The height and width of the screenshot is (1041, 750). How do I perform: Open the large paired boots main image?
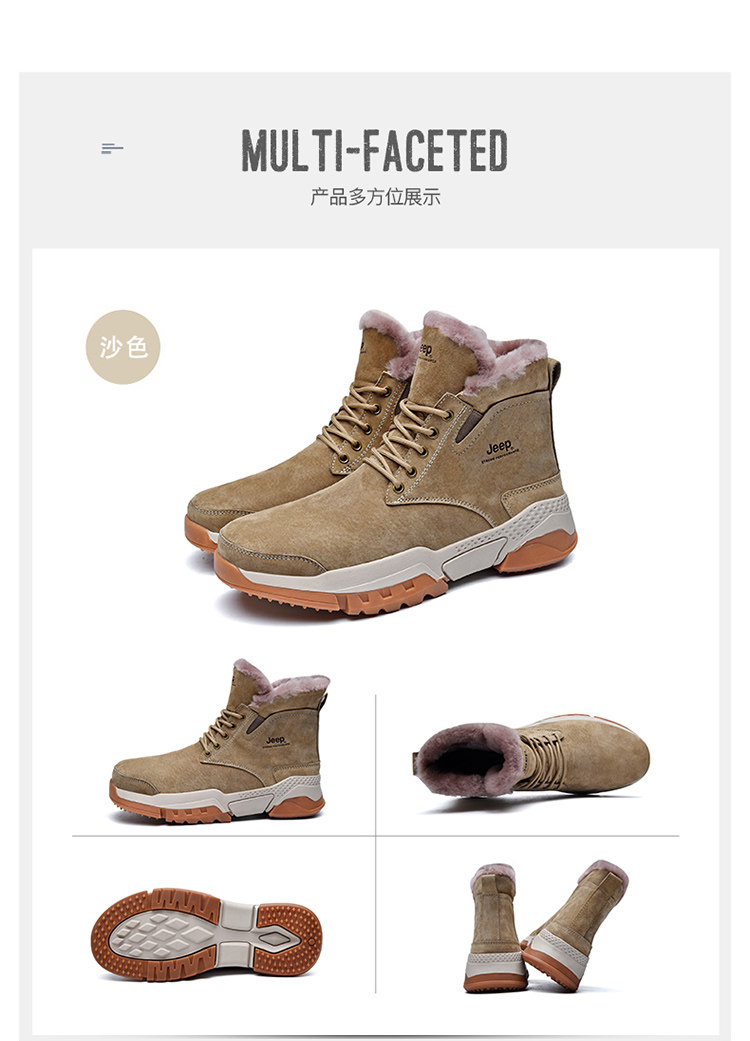pos(381,463)
